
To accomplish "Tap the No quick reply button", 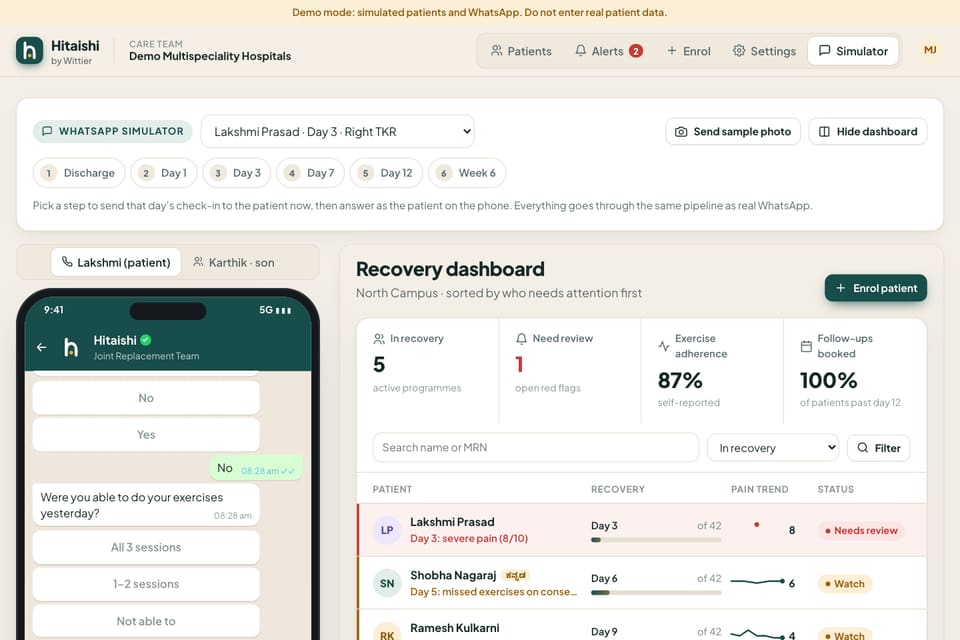I will [146, 398].
